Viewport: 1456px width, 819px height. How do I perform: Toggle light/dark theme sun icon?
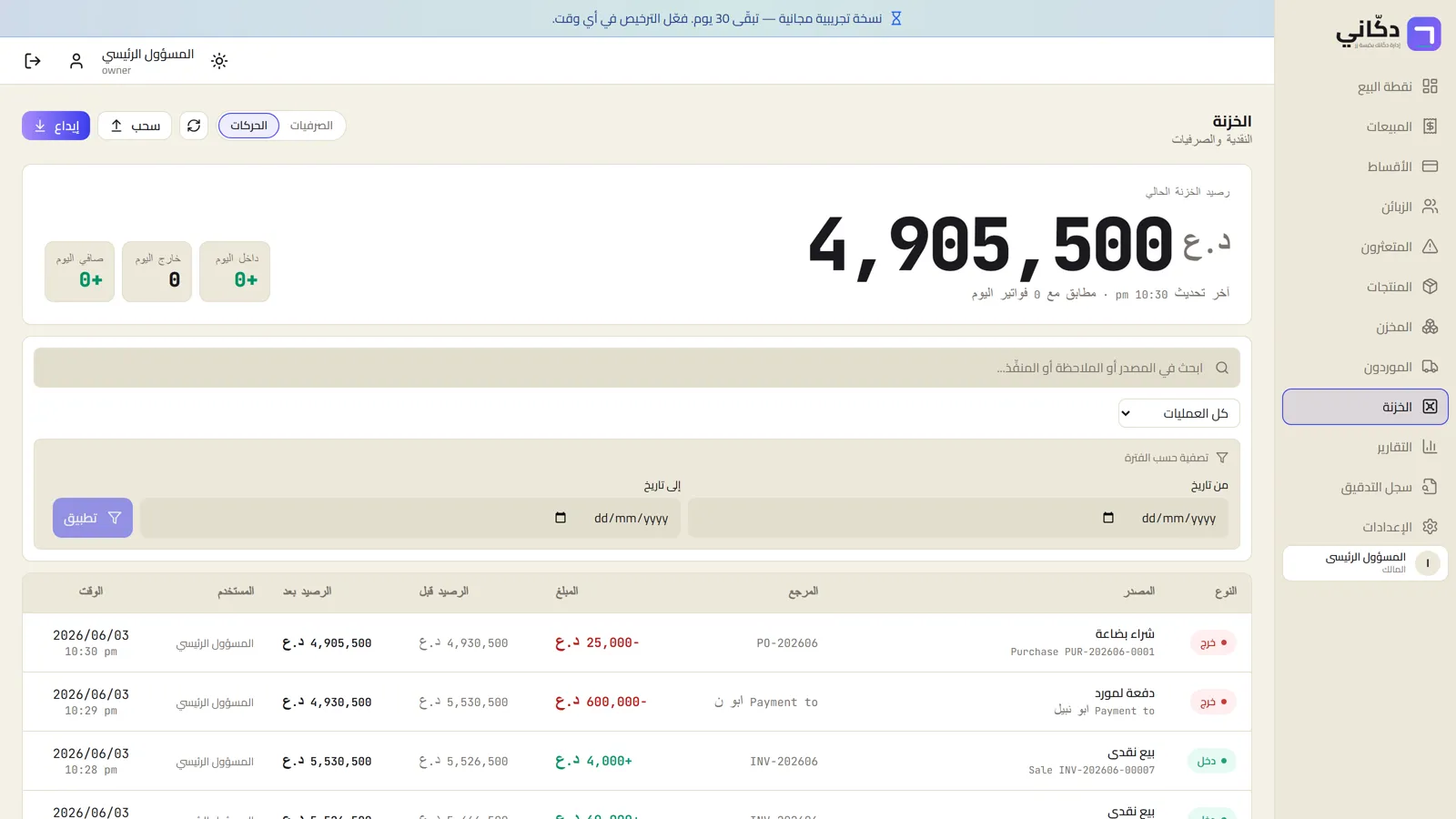[219, 61]
